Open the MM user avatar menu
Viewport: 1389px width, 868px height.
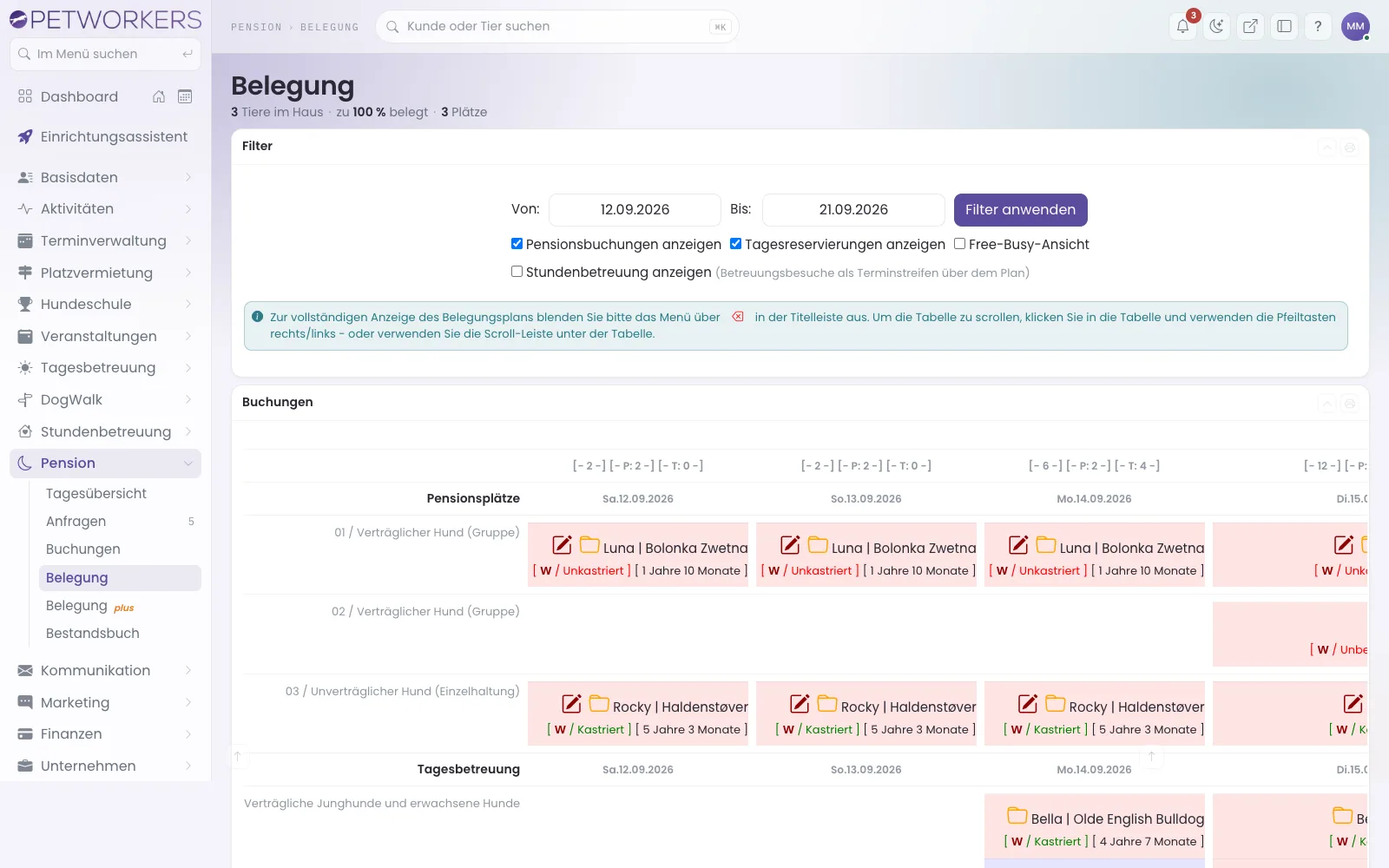point(1355,26)
